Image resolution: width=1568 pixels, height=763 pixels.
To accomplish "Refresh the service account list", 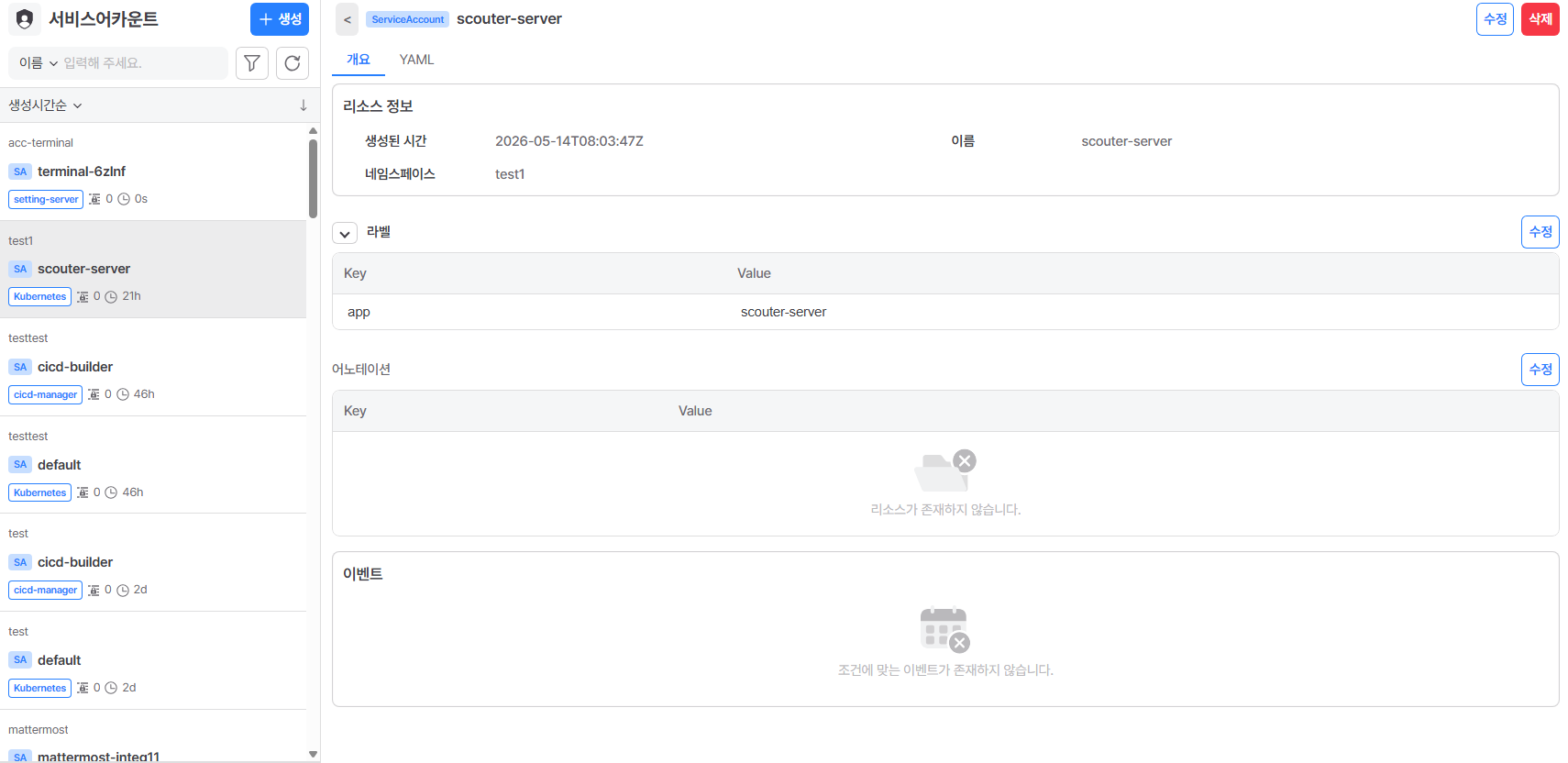I will [293, 63].
